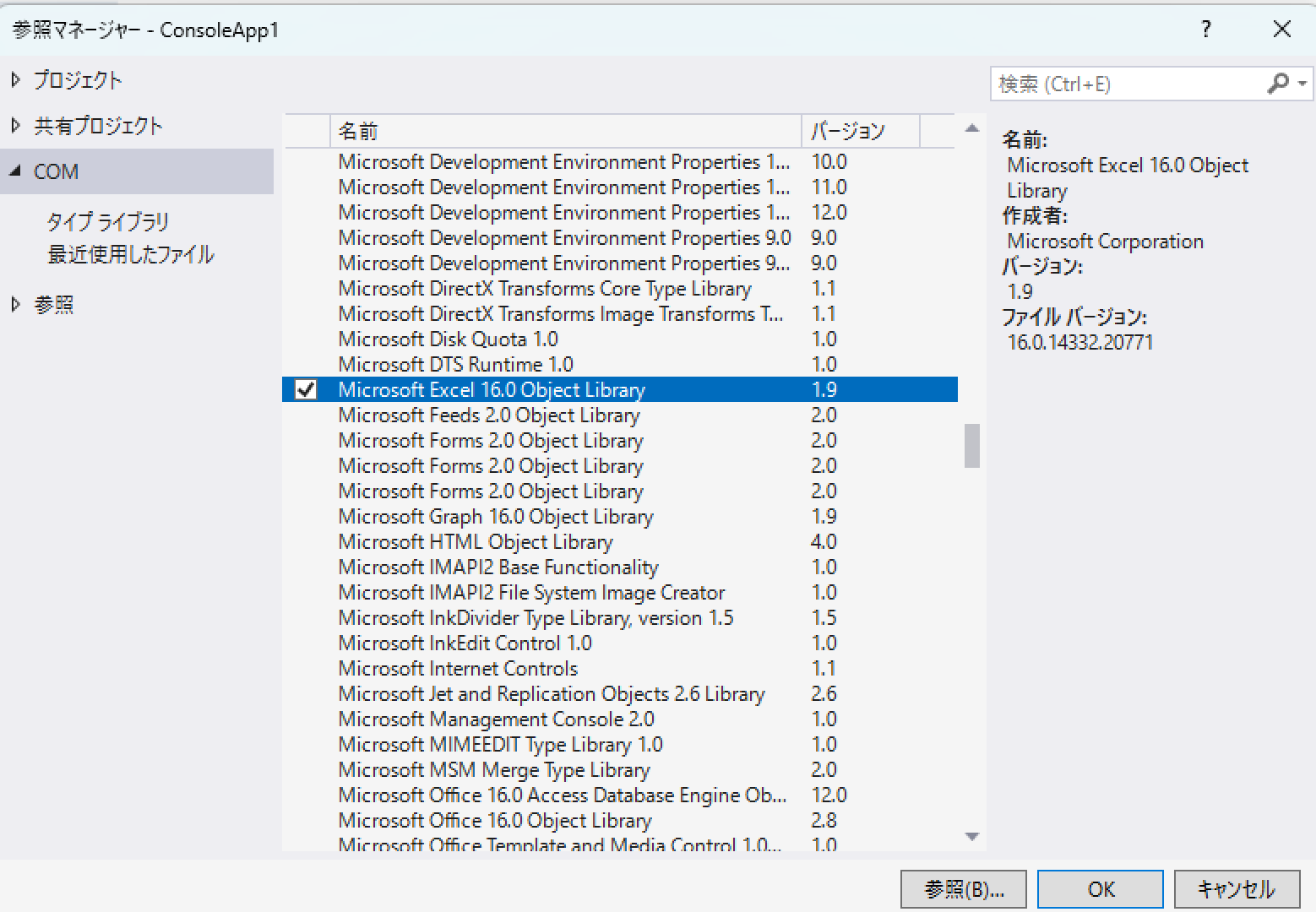1316x912 pixels.
Task: Select the COM category label
Action: [56, 171]
